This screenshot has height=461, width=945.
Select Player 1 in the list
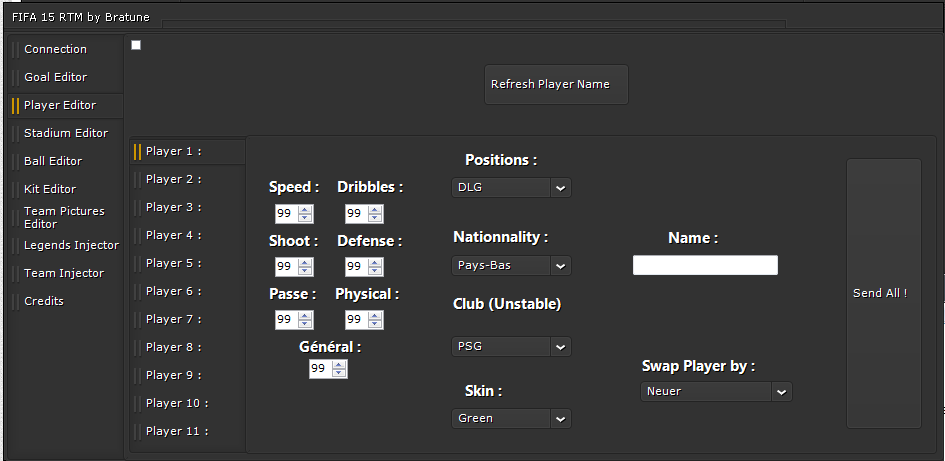tap(188, 152)
